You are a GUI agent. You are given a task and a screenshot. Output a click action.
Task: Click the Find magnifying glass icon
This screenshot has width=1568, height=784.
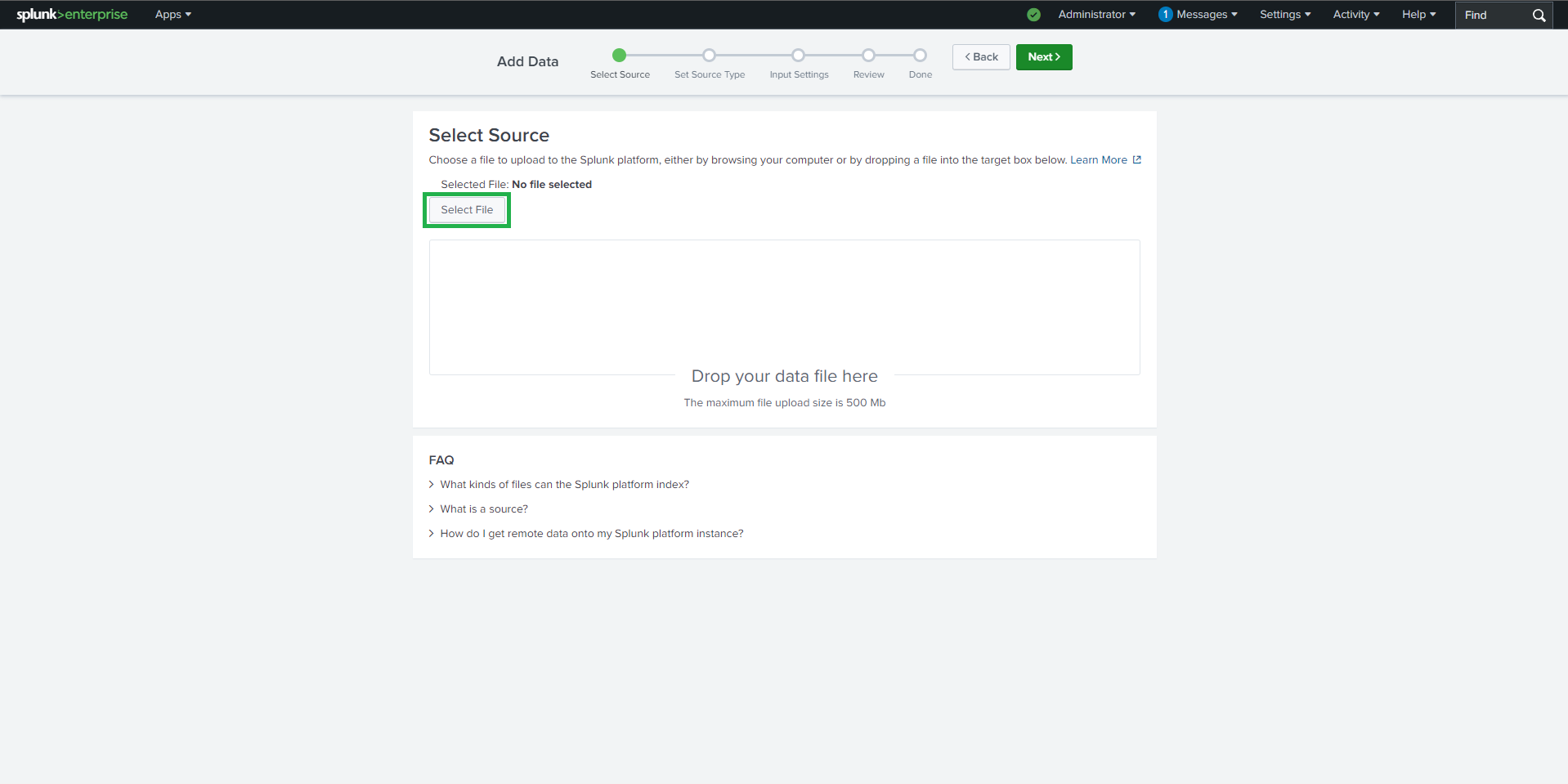pyautogui.click(x=1539, y=16)
